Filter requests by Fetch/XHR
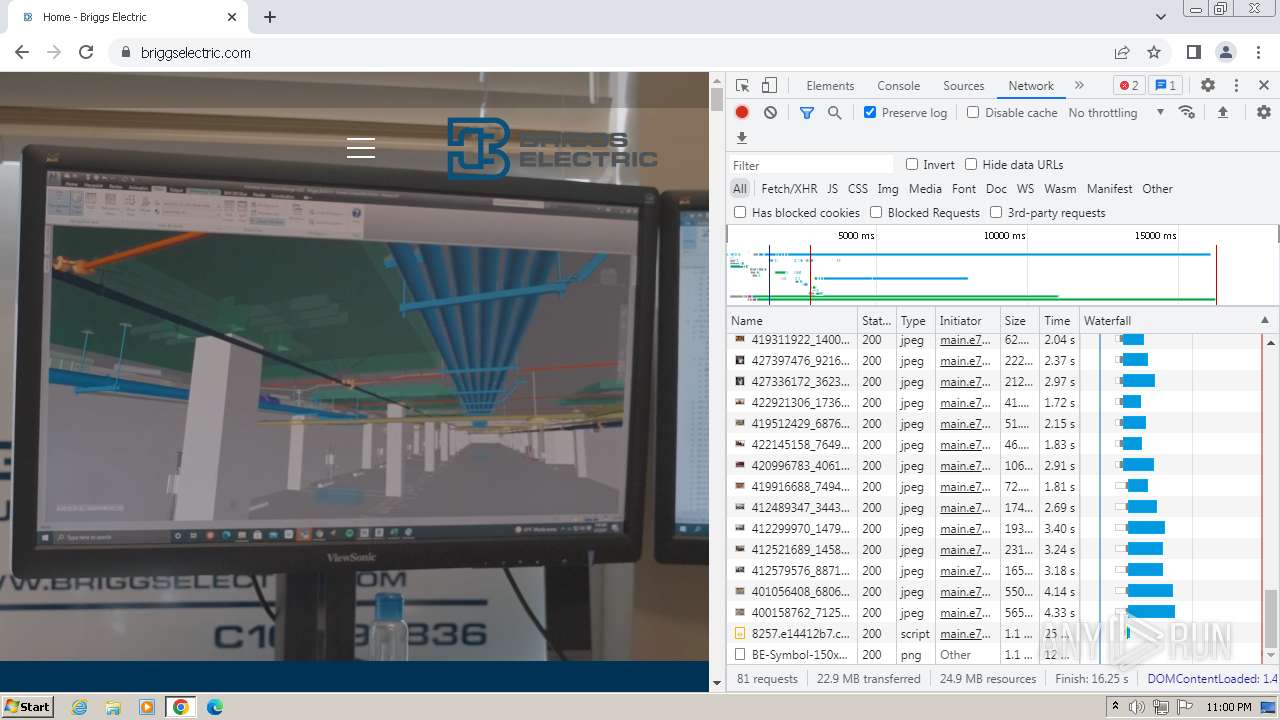This screenshot has width=1280, height=720. point(789,189)
